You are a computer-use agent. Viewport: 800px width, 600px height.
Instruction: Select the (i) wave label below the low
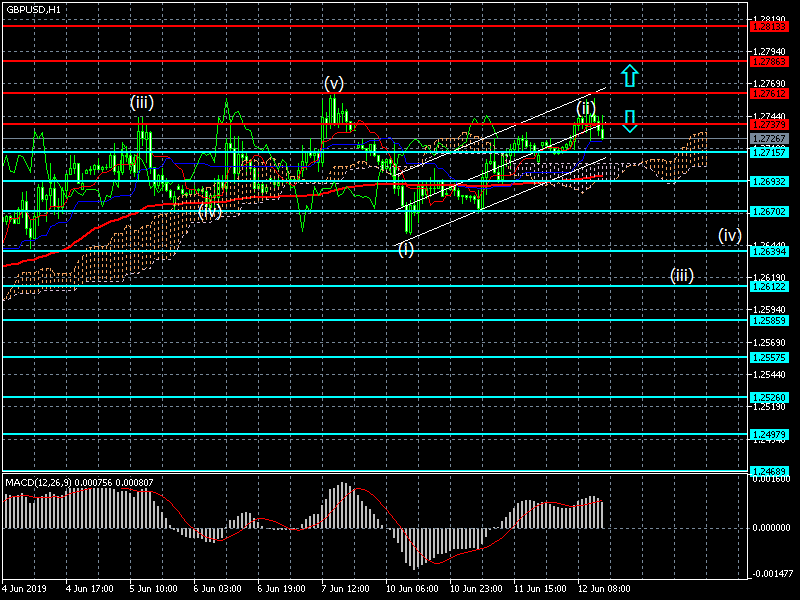(x=406, y=249)
